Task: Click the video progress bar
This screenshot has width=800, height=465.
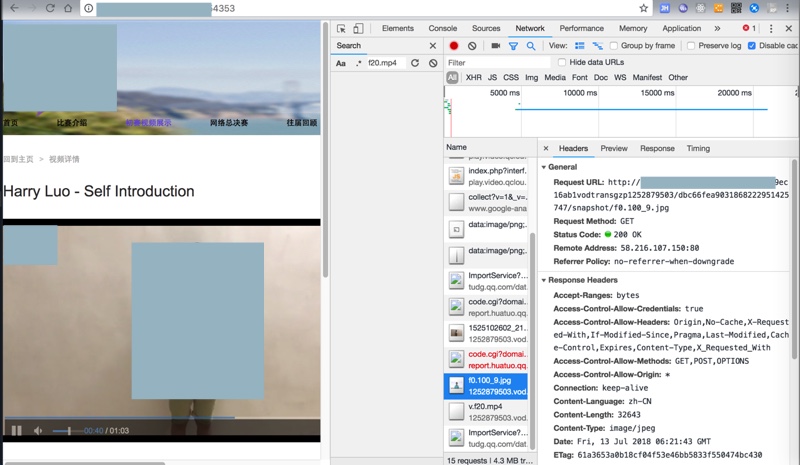Action: 162,418
